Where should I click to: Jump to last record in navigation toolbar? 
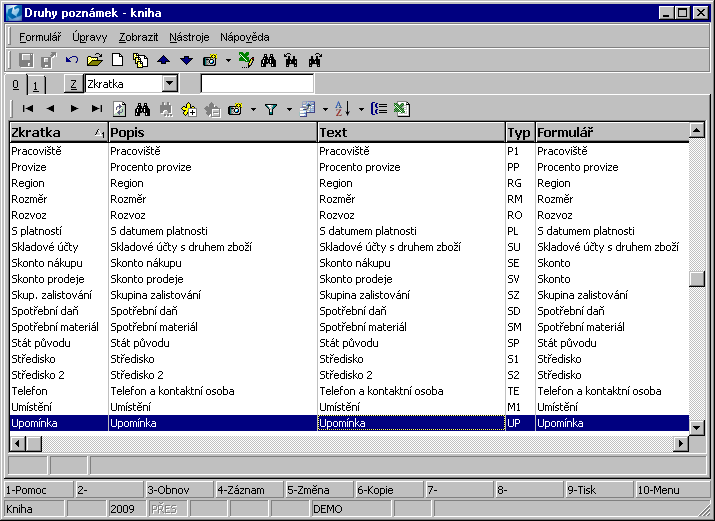click(x=97, y=108)
